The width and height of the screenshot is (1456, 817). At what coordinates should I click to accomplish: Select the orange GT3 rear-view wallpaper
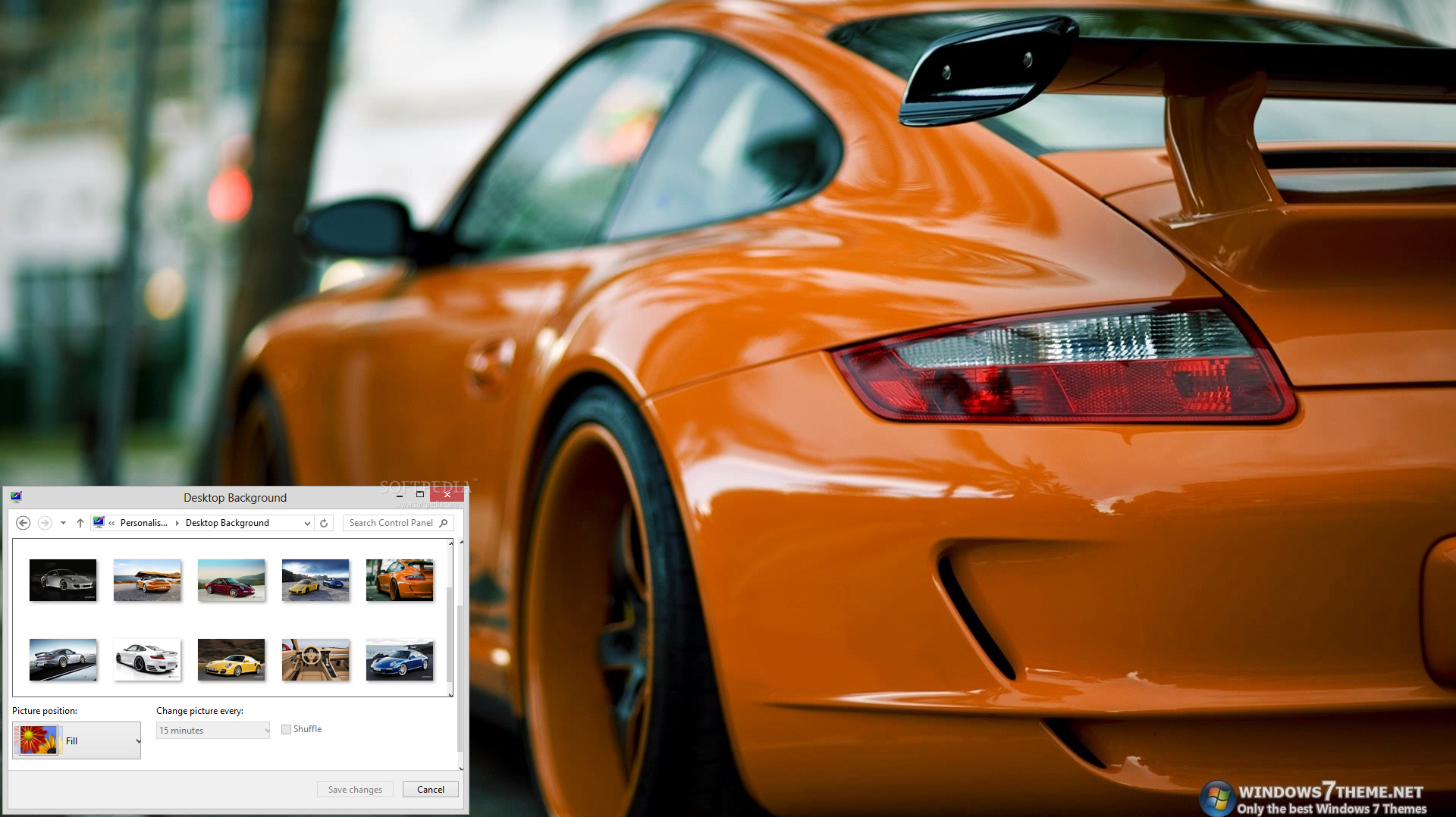(400, 580)
